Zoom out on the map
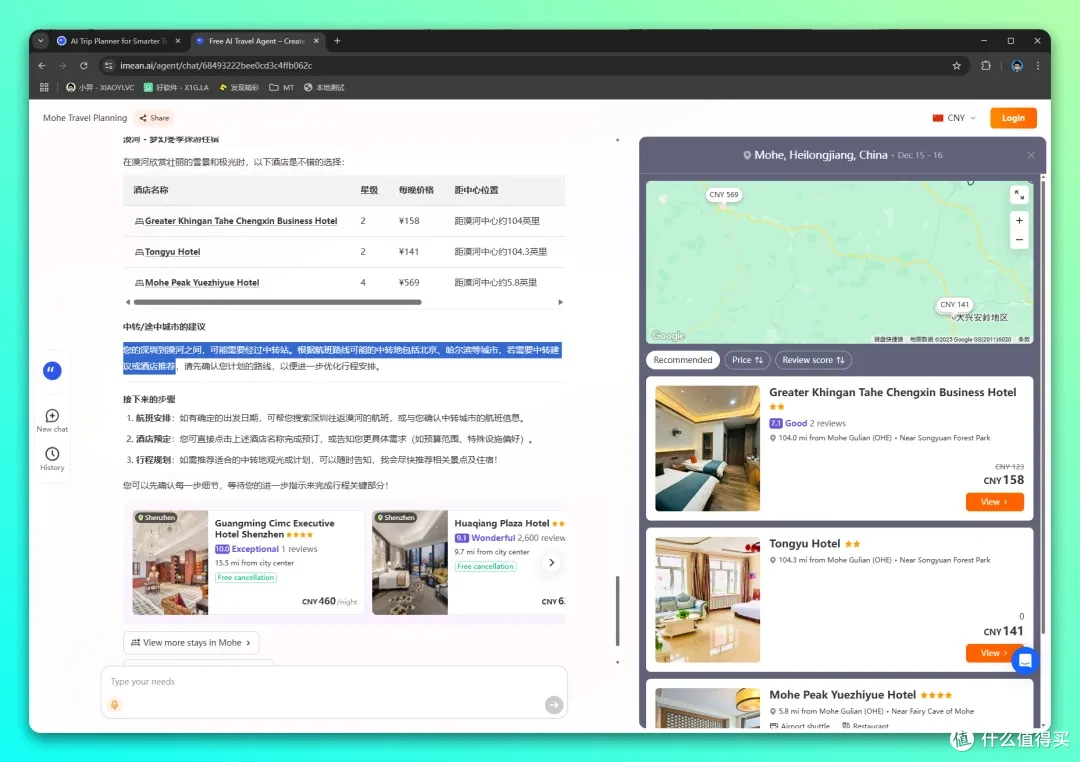Screen dimensions: 1080x762 [1019, 240]
